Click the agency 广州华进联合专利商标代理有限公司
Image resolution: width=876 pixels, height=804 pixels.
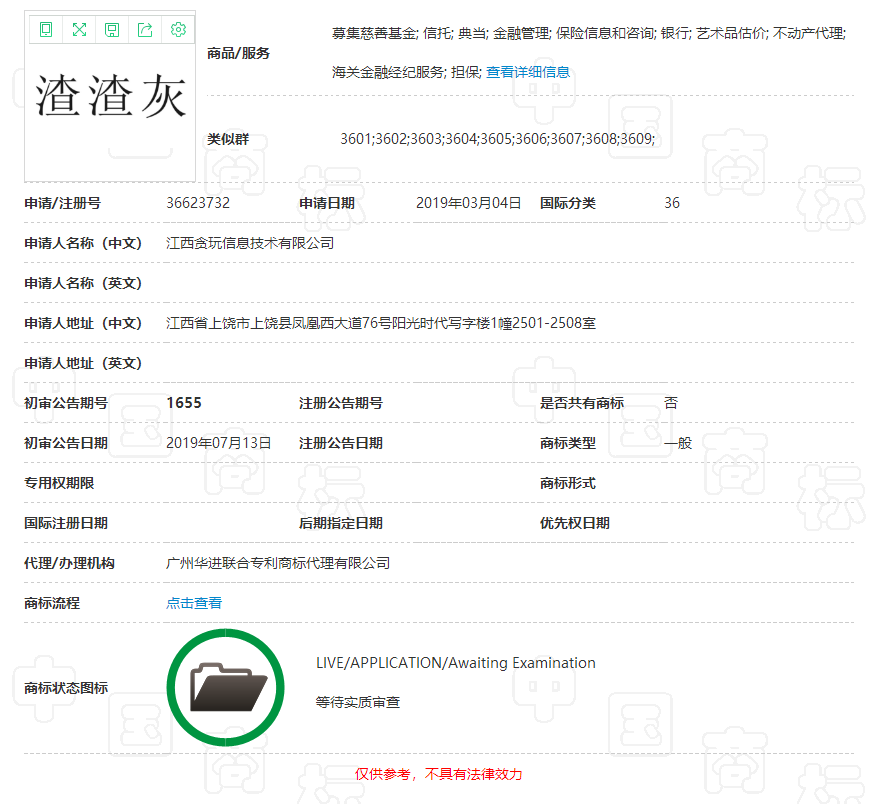coord(278,562)
